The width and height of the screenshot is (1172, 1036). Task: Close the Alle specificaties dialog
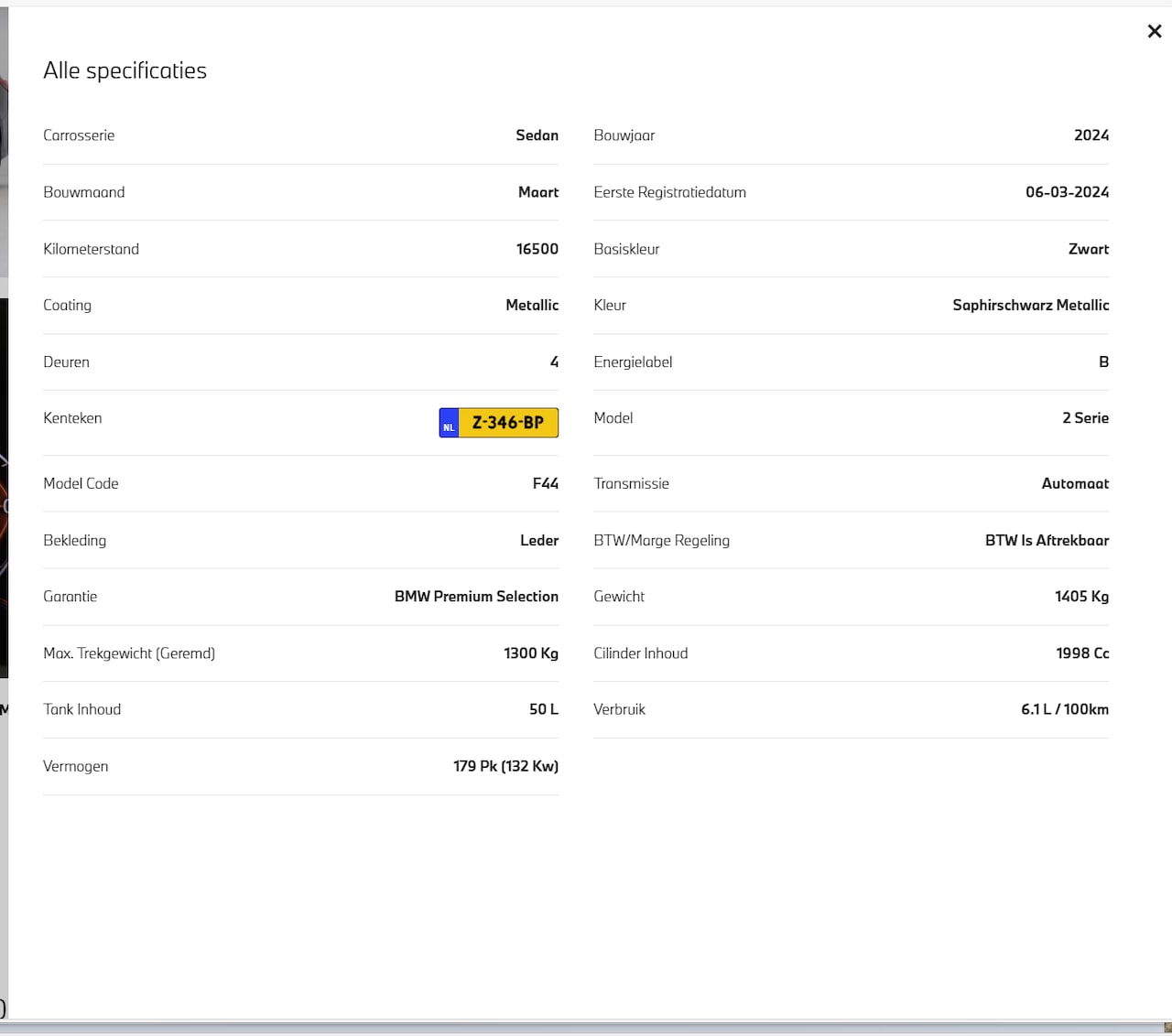pyautogui.click(x=1154, y=31)
